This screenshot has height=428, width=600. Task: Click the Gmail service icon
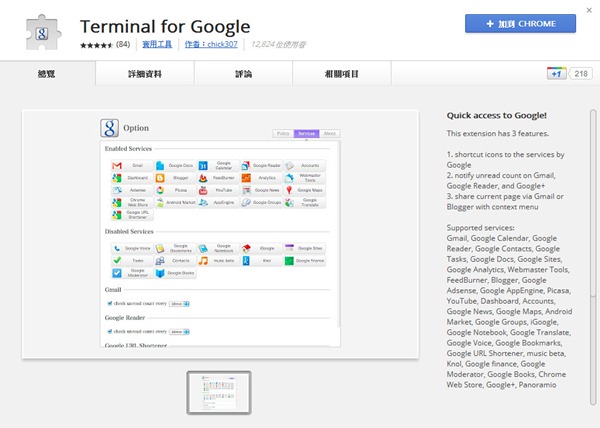pos(116,165)
